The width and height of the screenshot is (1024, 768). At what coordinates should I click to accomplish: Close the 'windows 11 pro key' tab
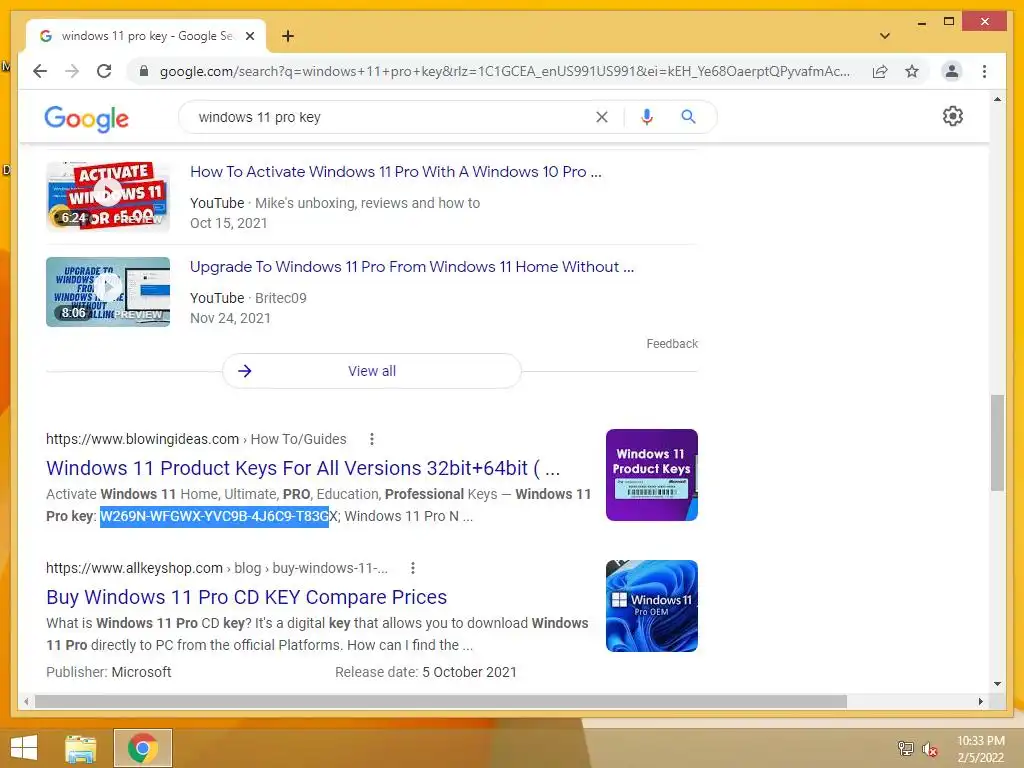click(249, 36)
